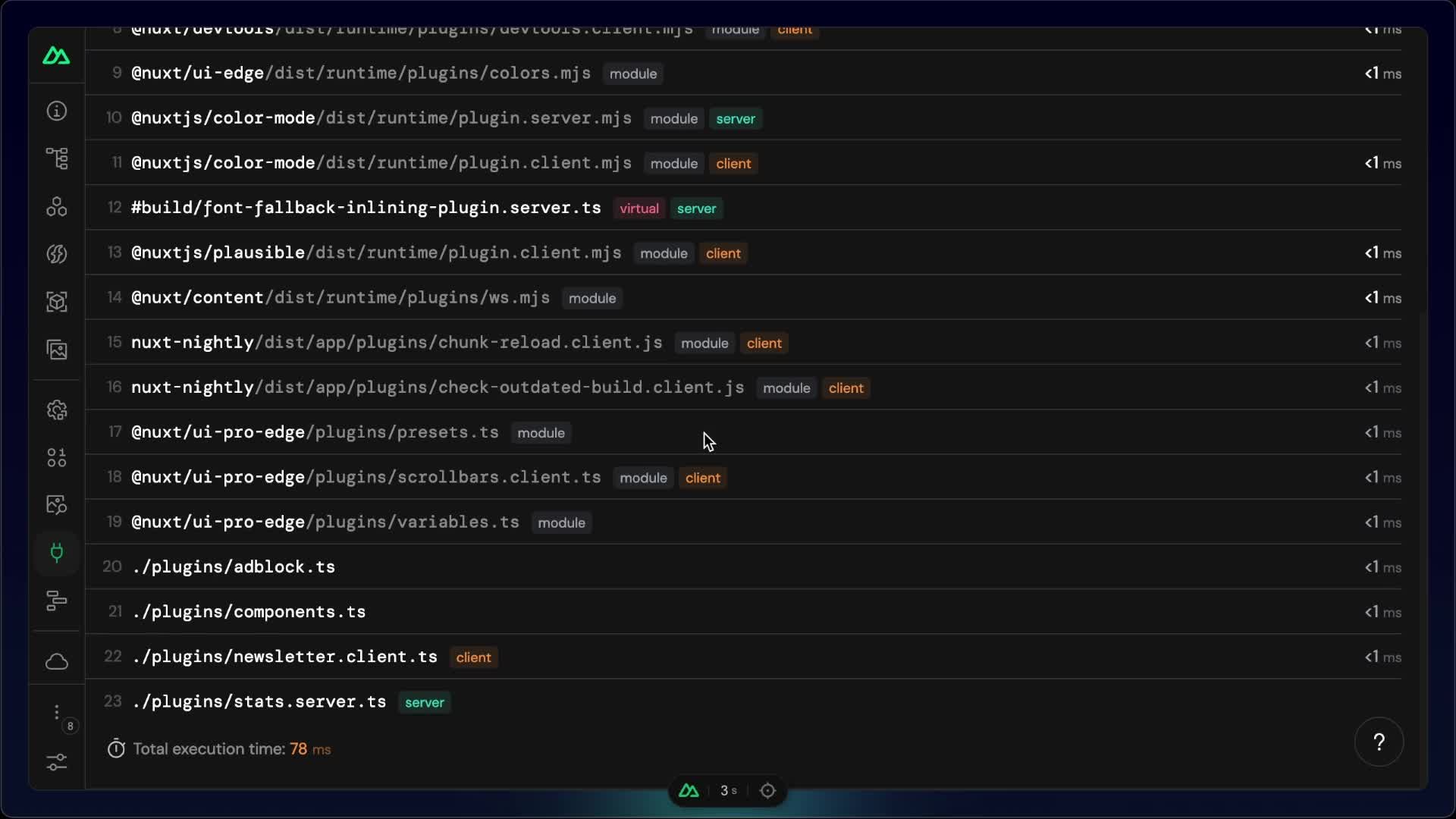Open @nuxt/content ws.mjs plugin
Image resolution: width=1456 pixels, height=819 pixels.
click(x=340, y=297)
